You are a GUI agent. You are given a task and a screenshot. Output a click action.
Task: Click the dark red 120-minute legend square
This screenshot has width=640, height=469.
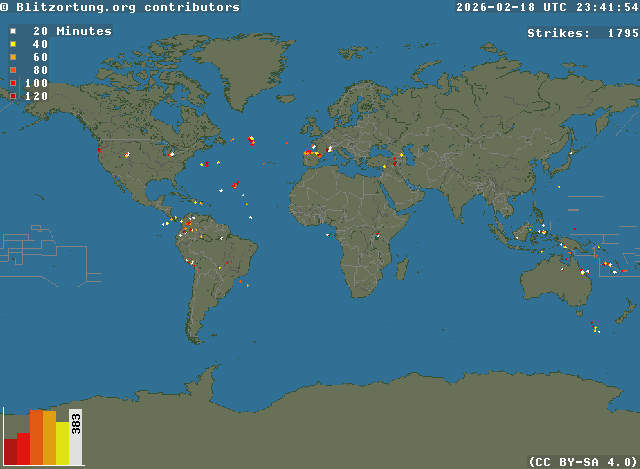[x=12, y=97]
